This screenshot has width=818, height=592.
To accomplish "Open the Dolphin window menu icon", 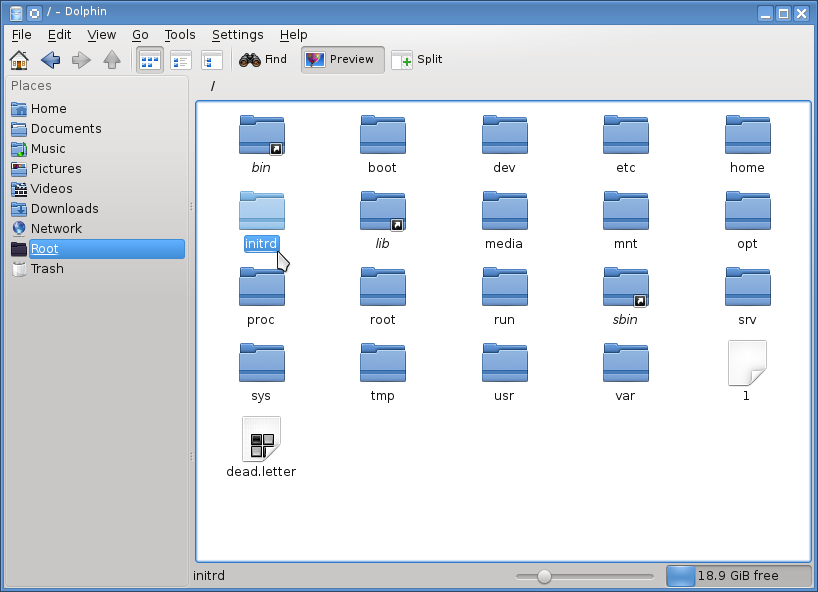I will pos(16,13).
